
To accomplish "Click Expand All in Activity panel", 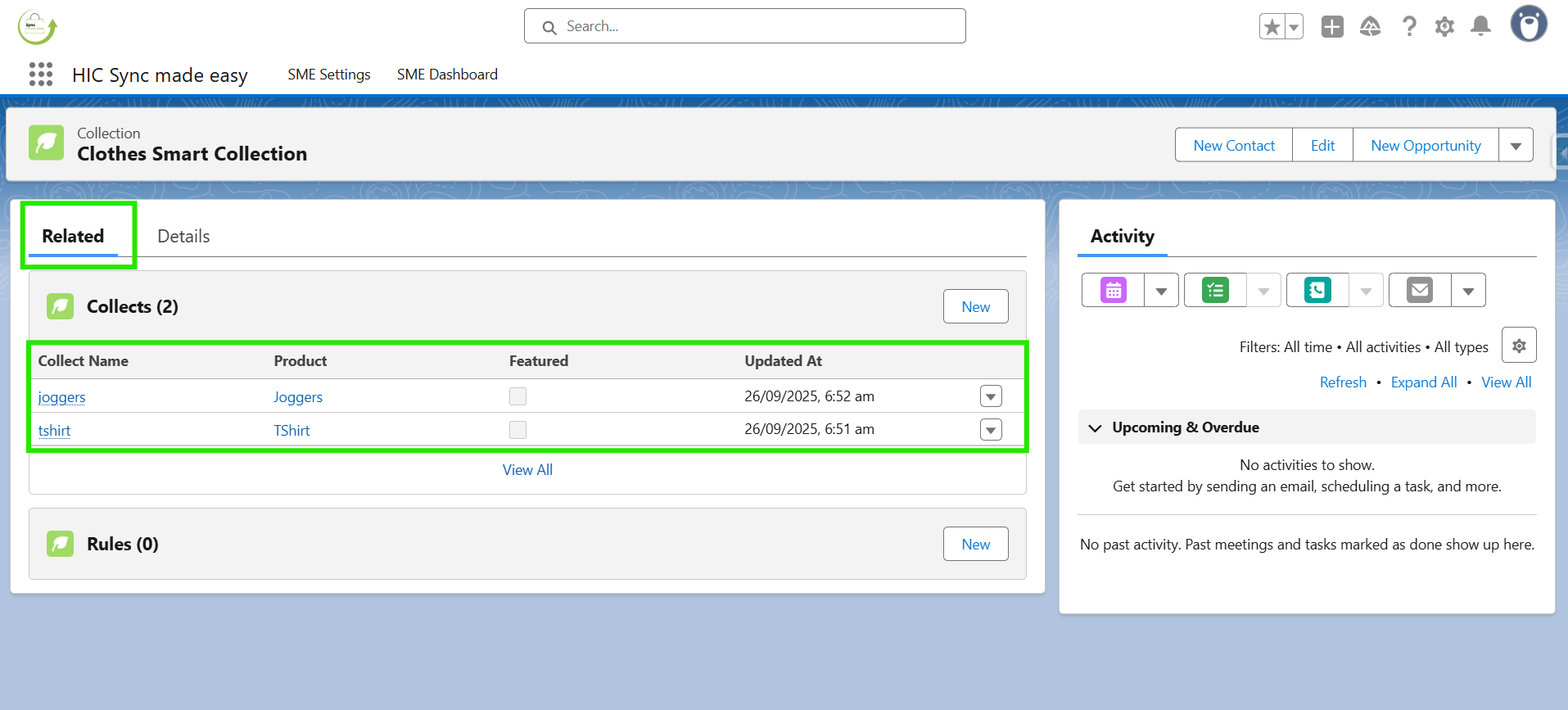I will tap(1424, 382).
